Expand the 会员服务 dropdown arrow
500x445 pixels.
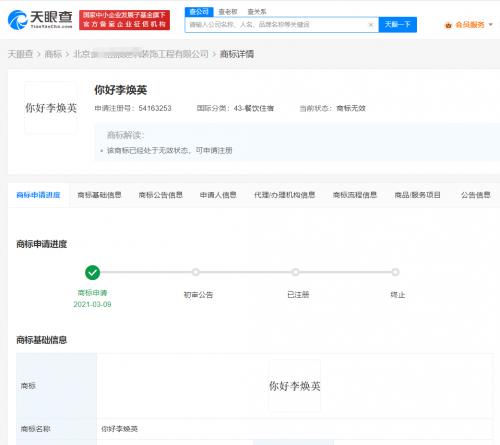[x=490, y=25]
